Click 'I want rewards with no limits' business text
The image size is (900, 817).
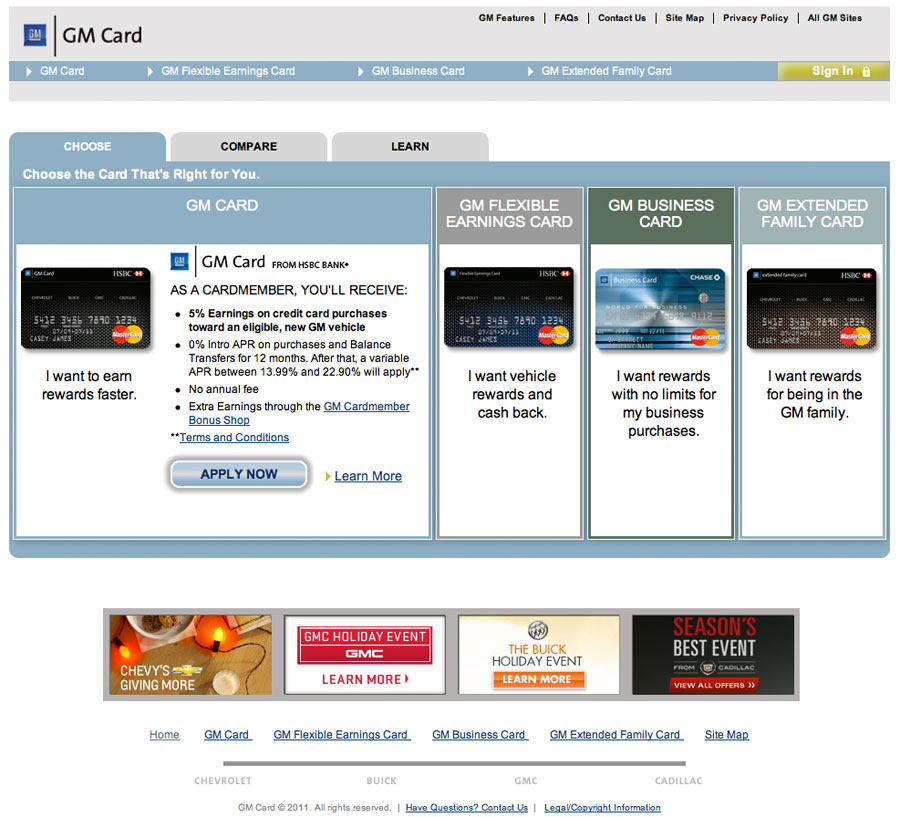point(664,404)
